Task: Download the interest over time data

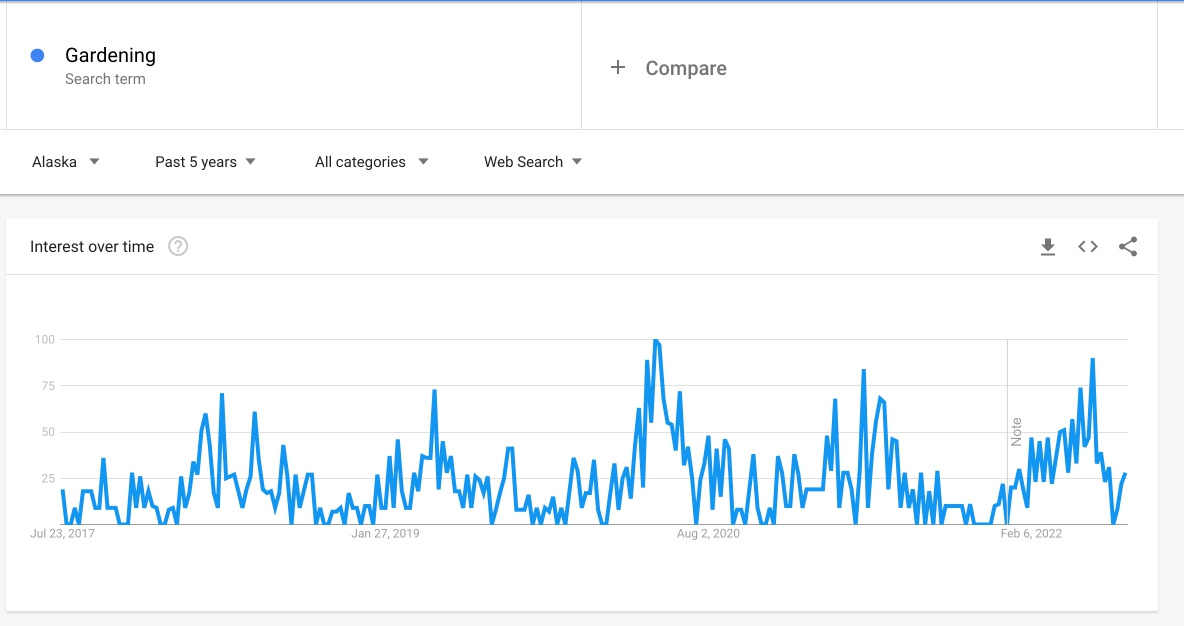Action: [1047, 247]
